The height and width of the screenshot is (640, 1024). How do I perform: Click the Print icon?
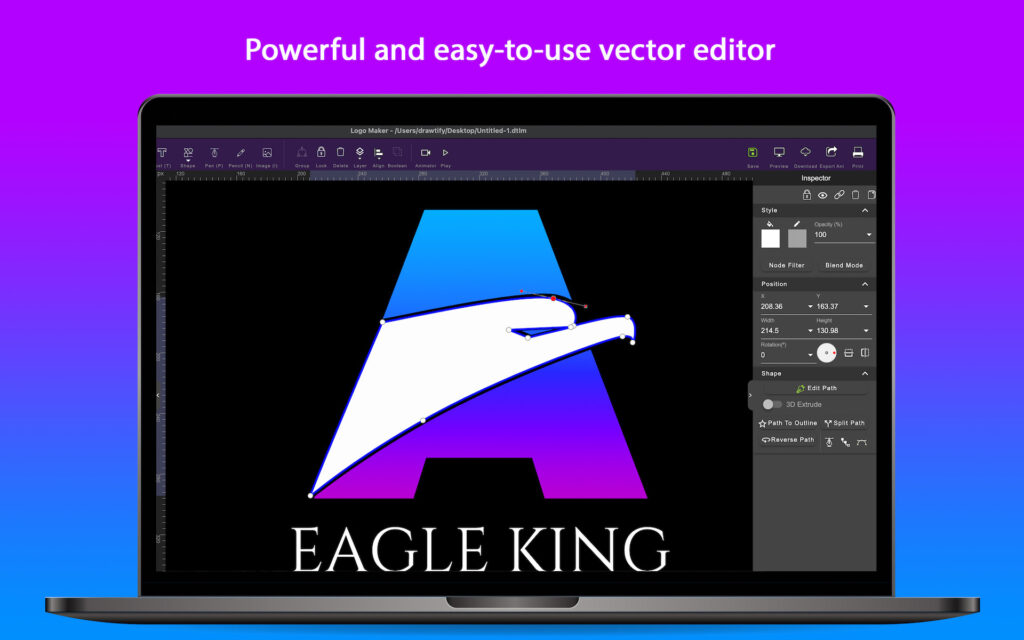857,152
